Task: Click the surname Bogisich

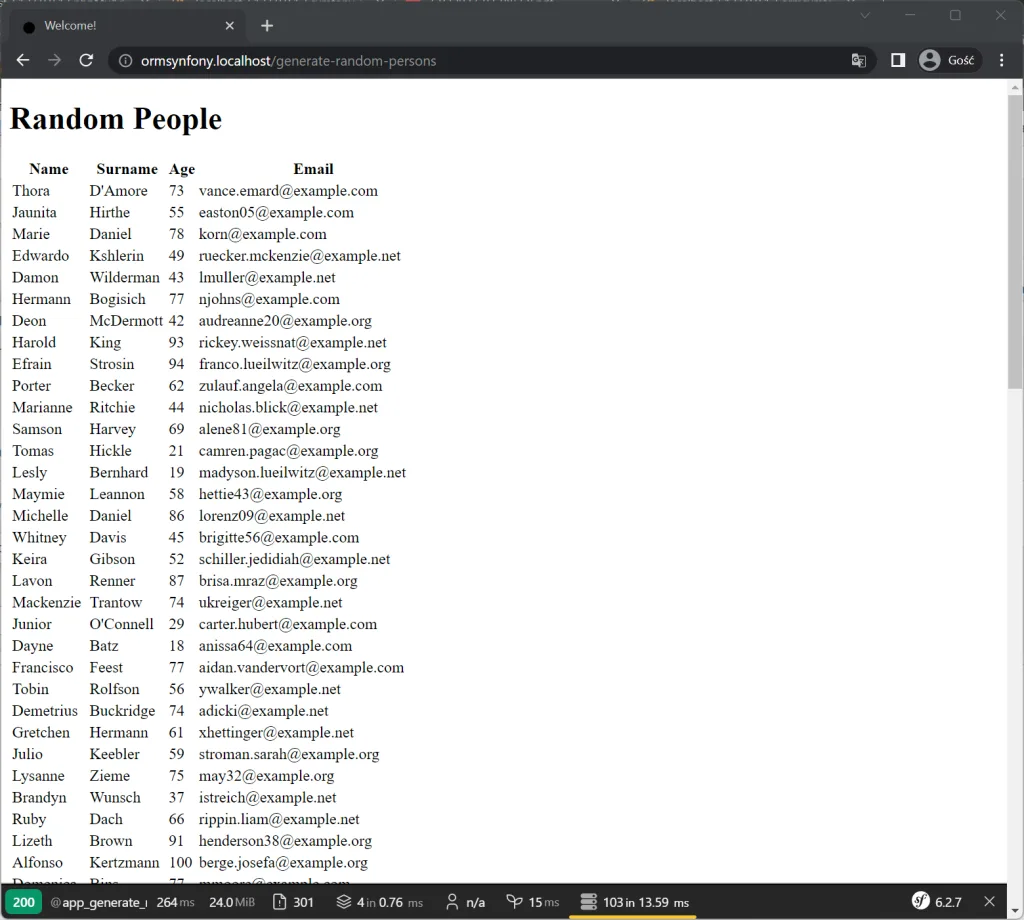Action: pos(118,299)
